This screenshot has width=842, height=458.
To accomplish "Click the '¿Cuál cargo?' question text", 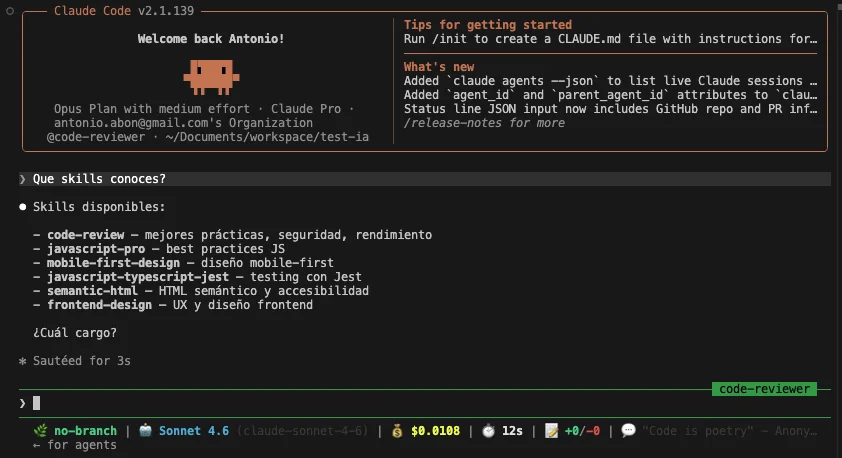I will coord(75,333).
